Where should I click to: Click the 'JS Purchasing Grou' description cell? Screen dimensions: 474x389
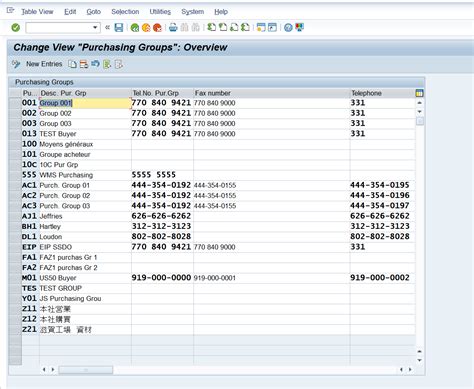pos(85,298)
